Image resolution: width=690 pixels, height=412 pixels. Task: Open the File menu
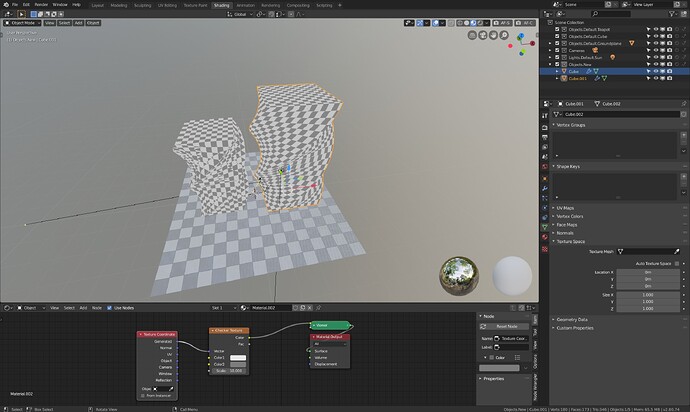(x=15, y=5)
